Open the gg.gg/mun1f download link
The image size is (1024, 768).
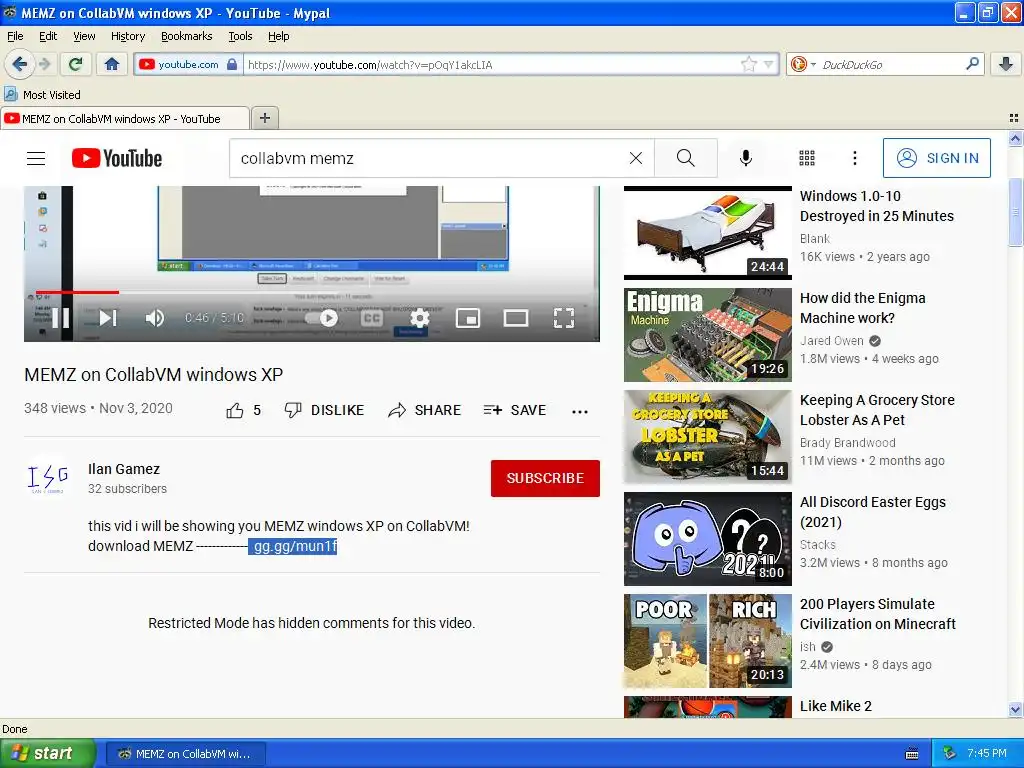pos(293,546)
